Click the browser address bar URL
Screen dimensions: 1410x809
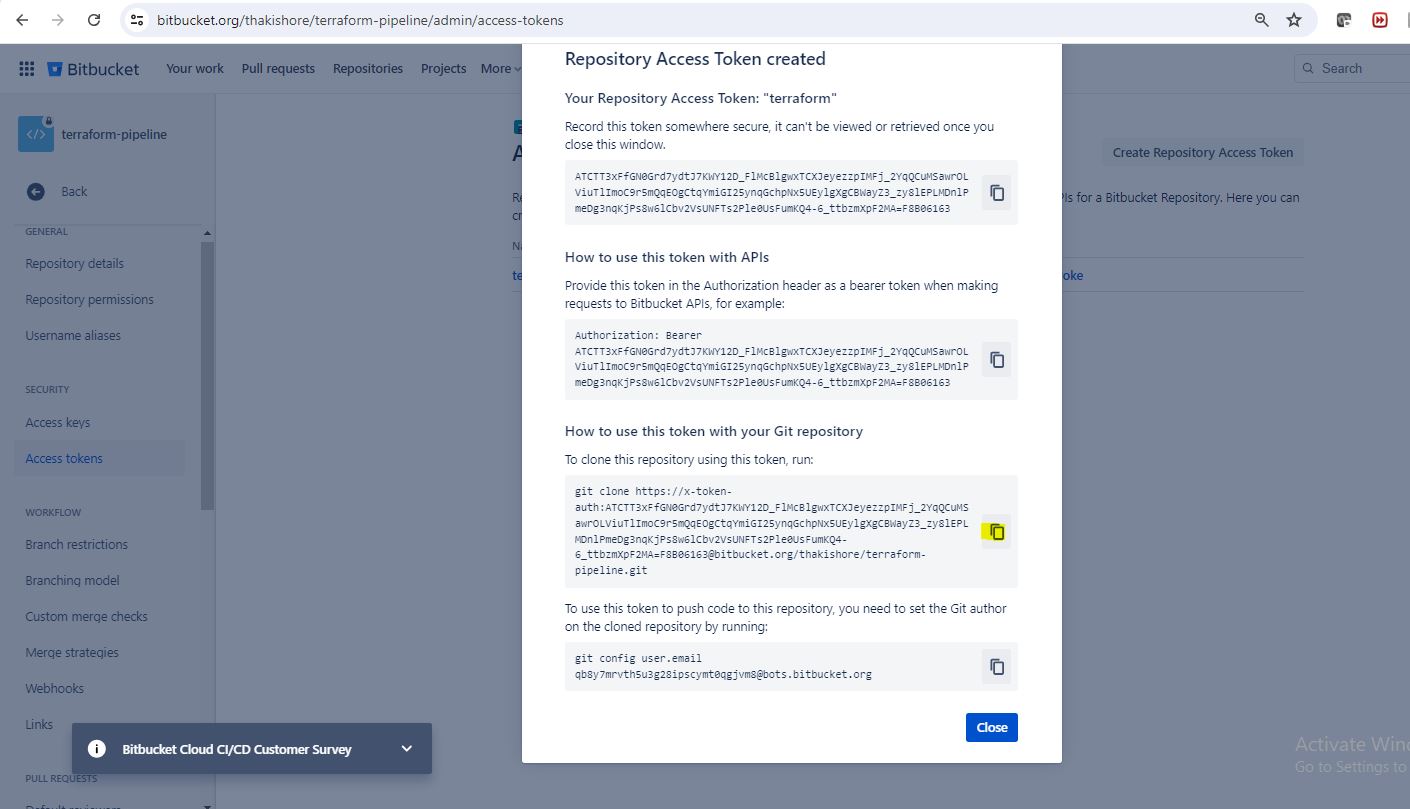click(x=360, y=20)
